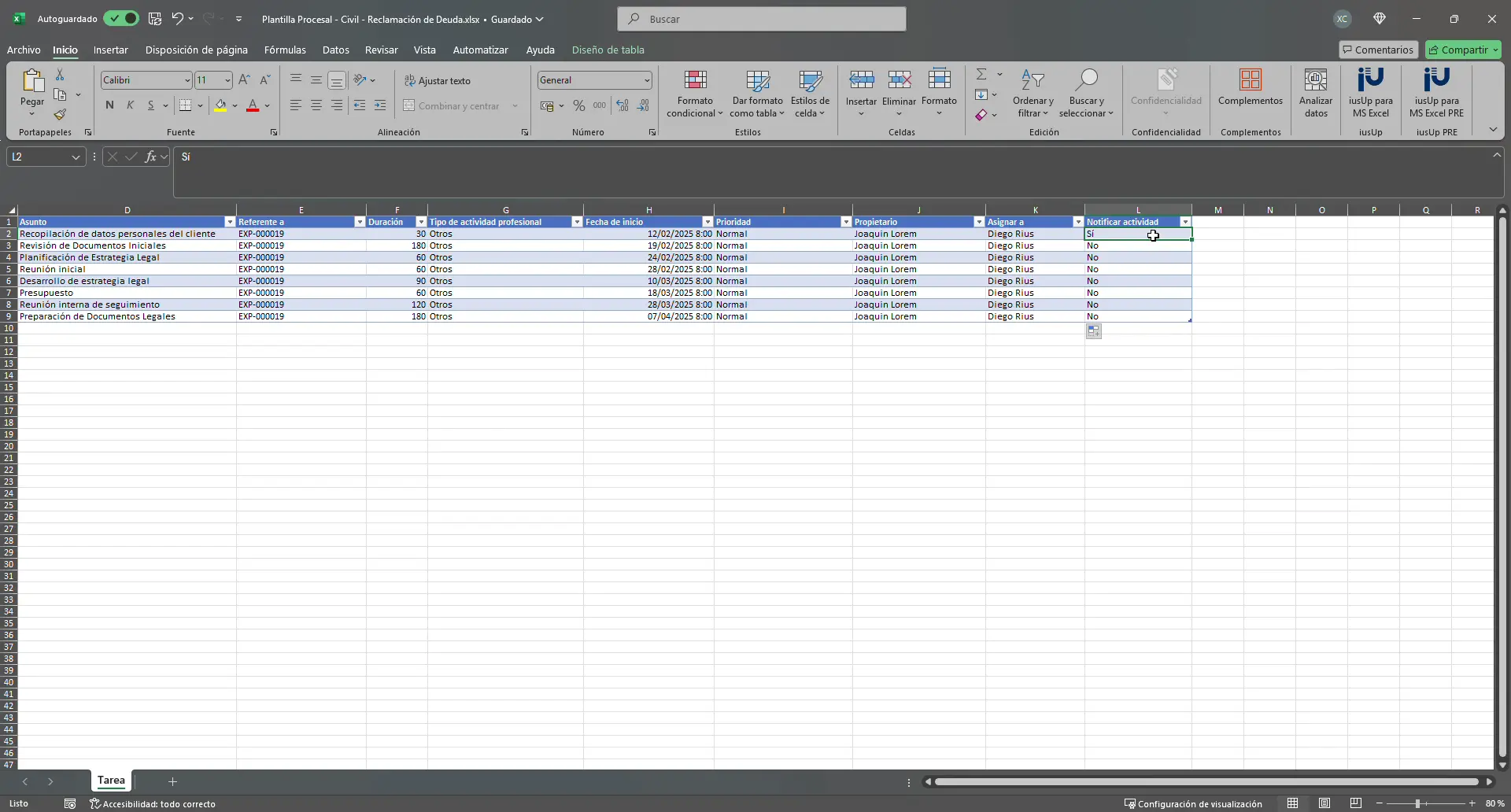Switch to the Diseño de tabla tab

(x=608, y=50)
